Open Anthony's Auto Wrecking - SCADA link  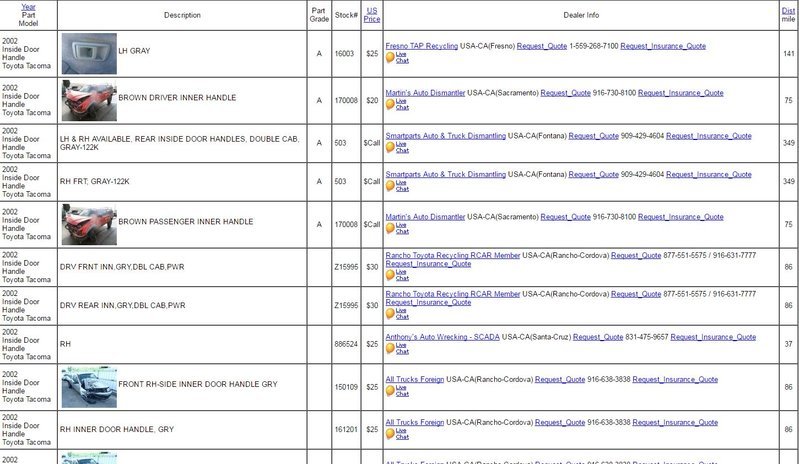point(442,337)
